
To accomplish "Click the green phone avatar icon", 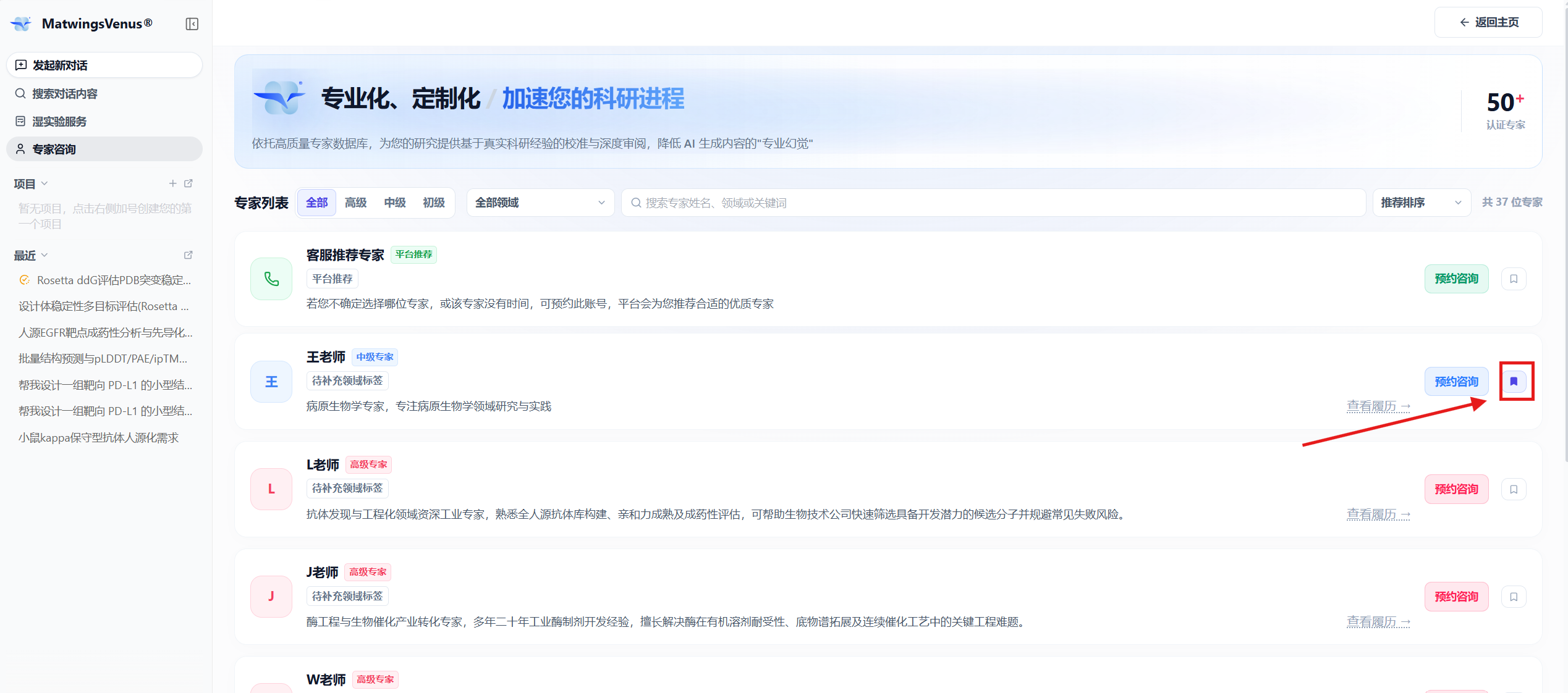I will coord(271,279).
